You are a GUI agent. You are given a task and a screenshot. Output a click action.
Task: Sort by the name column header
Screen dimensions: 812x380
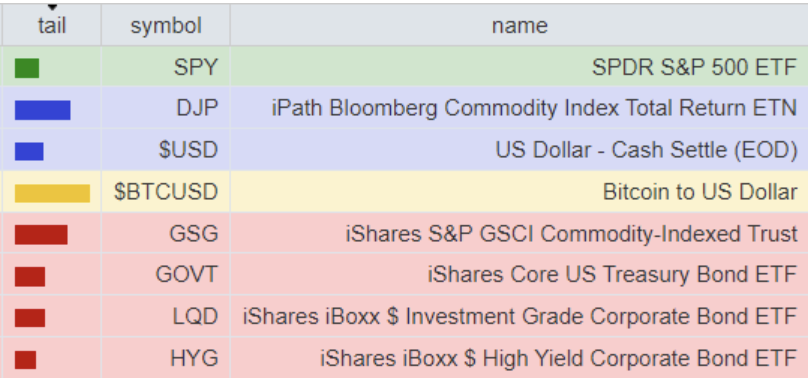pyautogui.click(x=519, y=25)
